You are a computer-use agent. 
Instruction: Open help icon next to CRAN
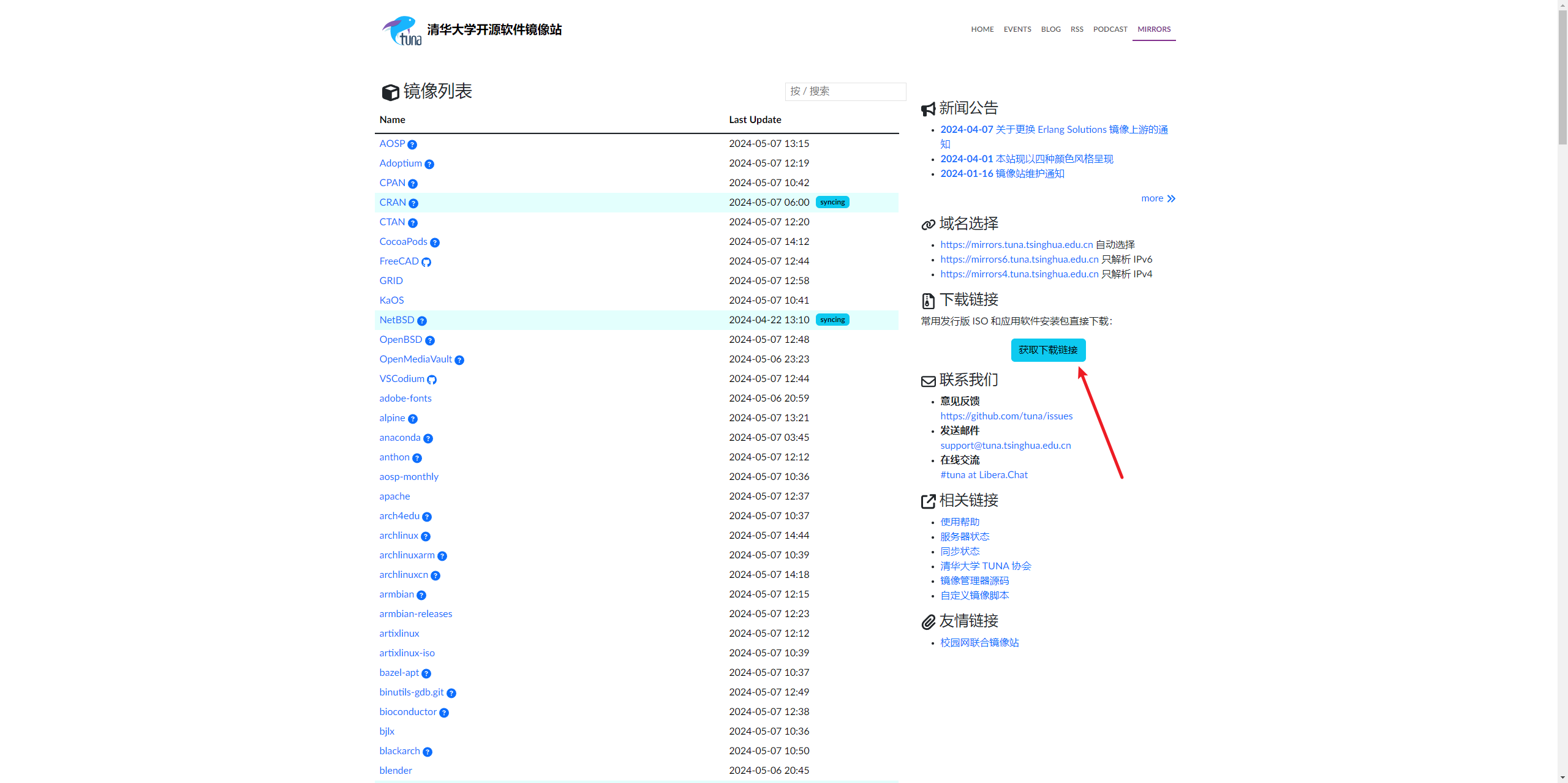click(413, 203)
